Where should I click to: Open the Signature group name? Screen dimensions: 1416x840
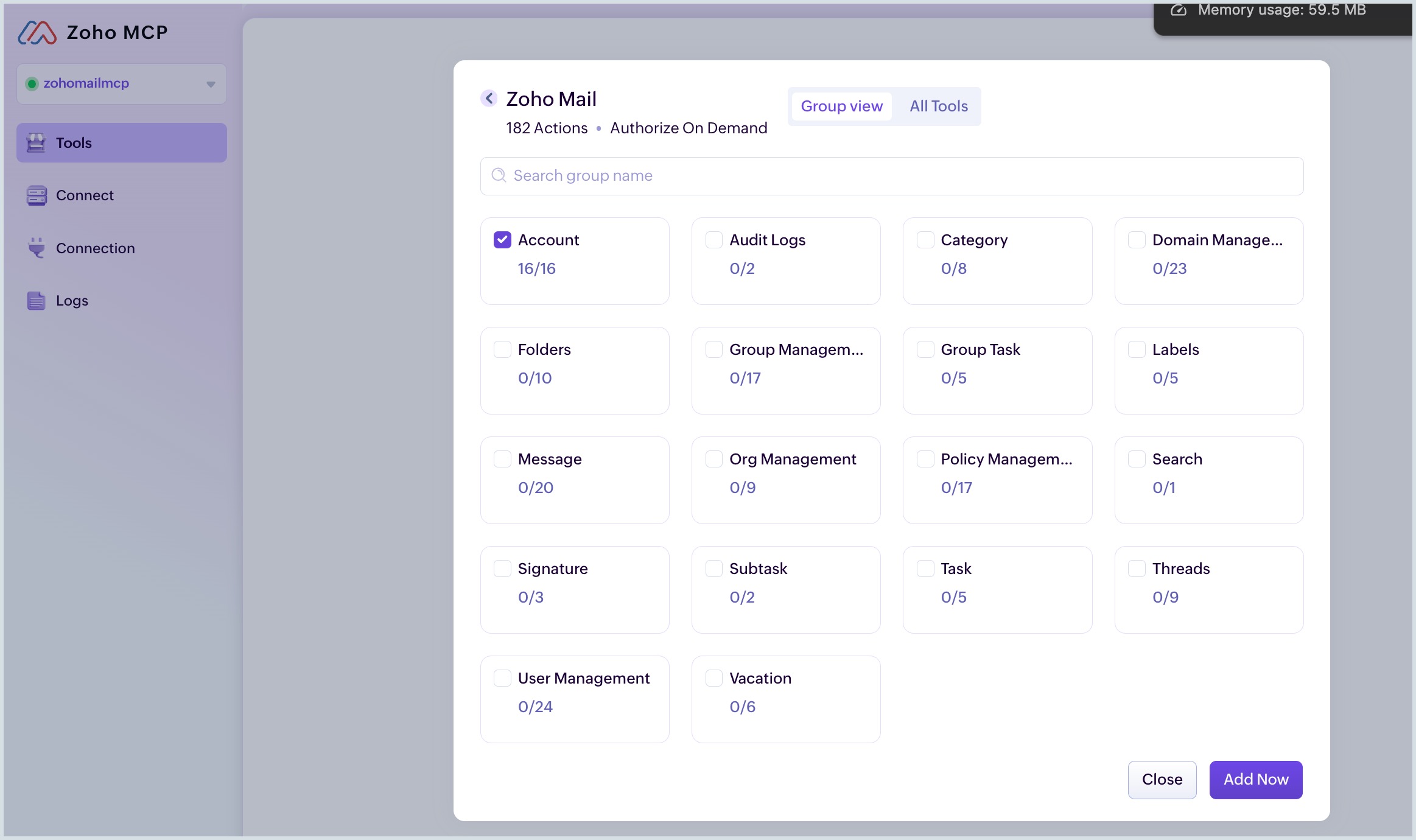coord(553,569)
